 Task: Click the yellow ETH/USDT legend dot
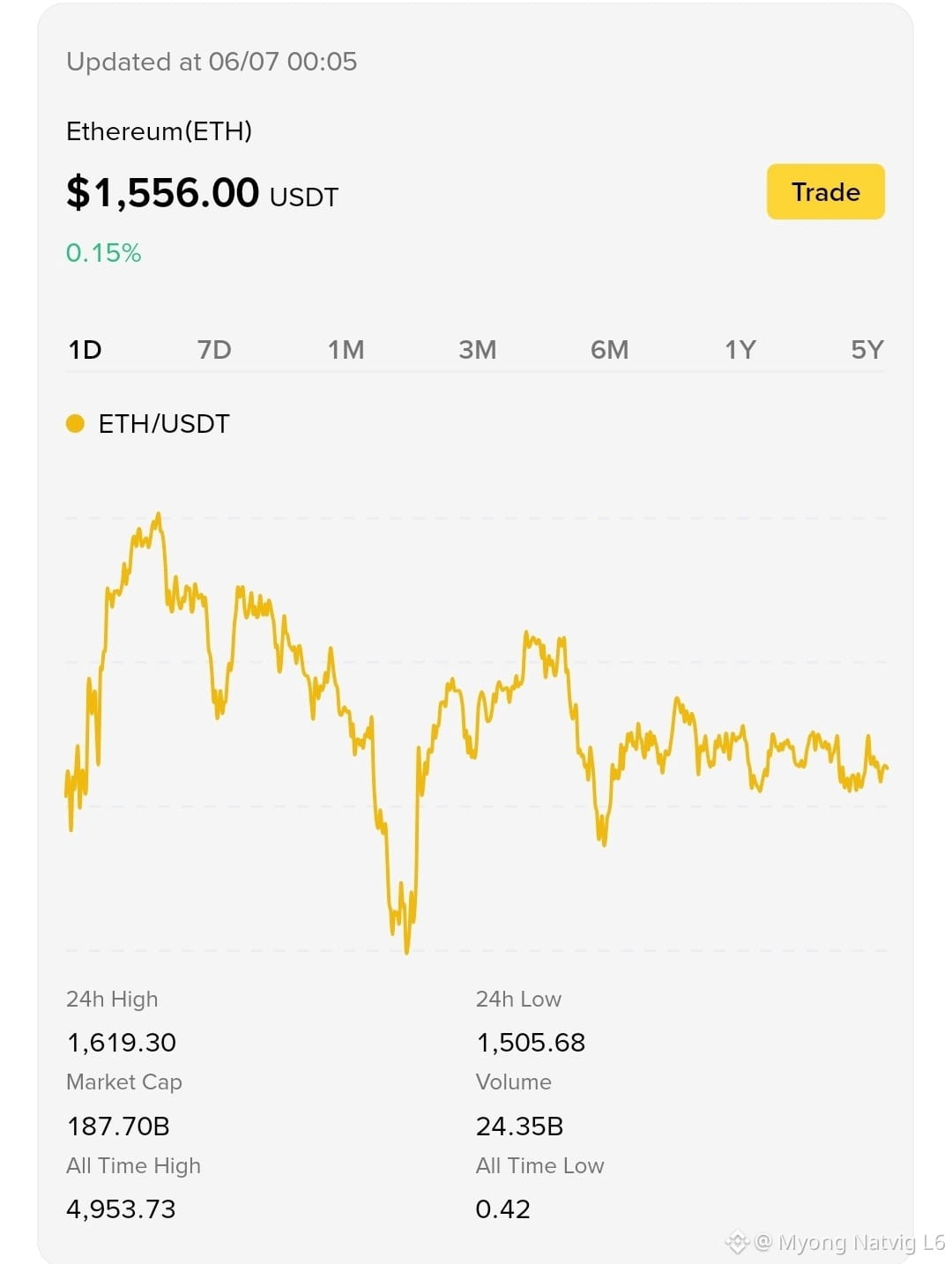click(75, 424)
